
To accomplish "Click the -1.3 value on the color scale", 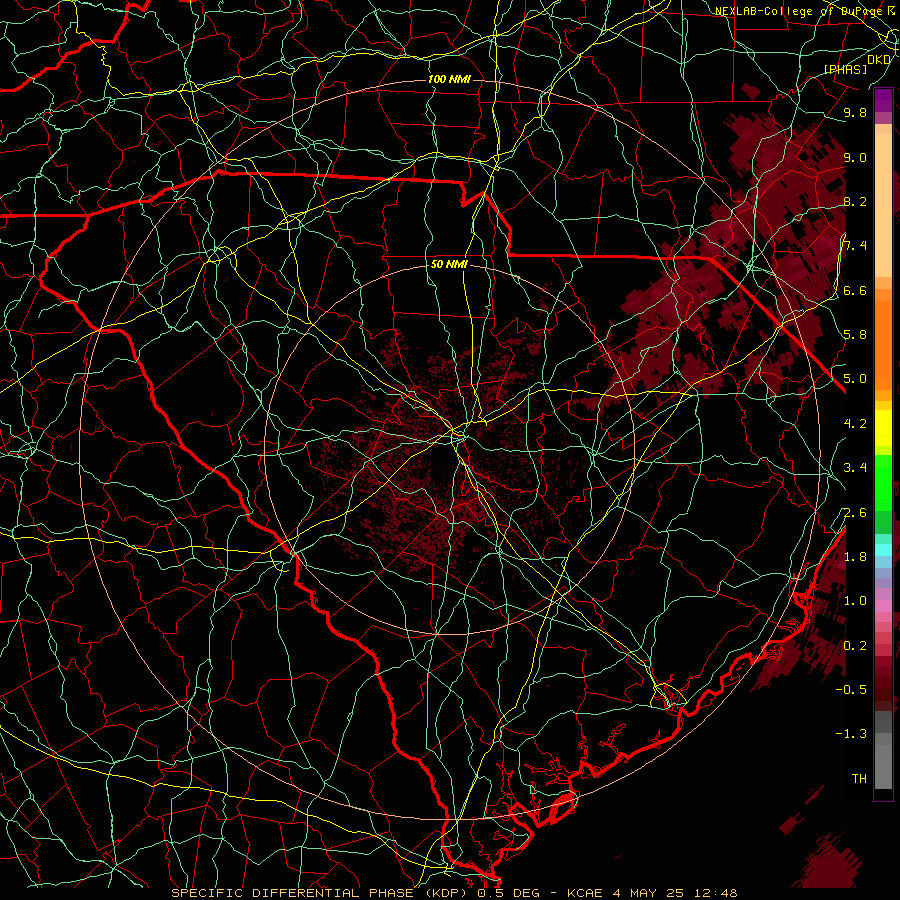I will pos(851,734).
